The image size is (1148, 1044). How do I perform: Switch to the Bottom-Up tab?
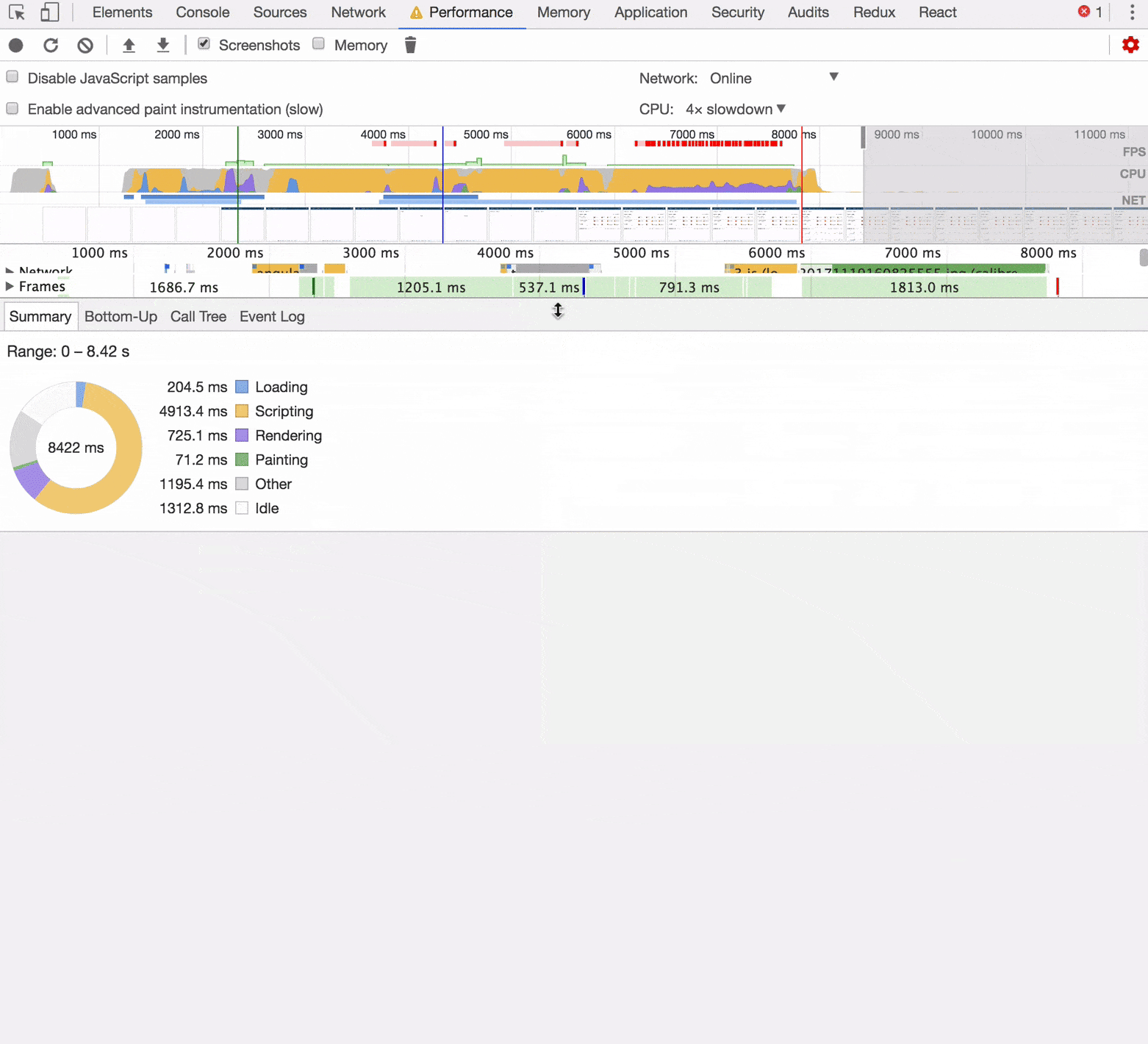pyautogui.click(x=121, y=316)
